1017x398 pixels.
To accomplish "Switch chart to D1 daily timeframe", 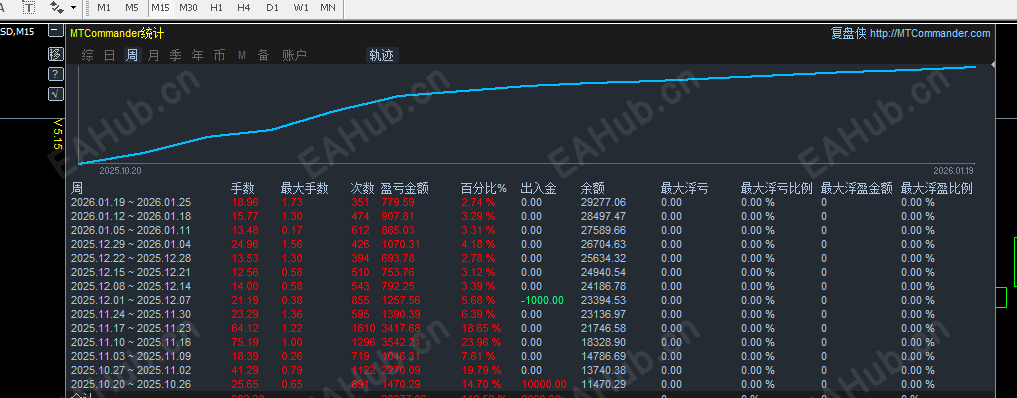I will tap(272, 8).
